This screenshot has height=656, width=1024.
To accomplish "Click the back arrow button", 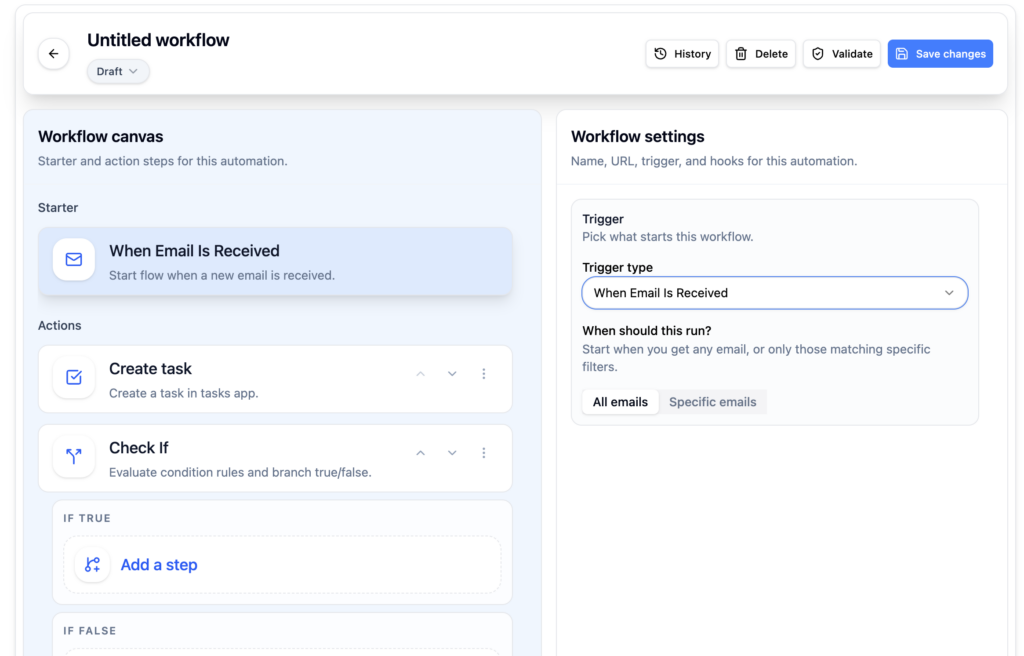I will point(54,54).
